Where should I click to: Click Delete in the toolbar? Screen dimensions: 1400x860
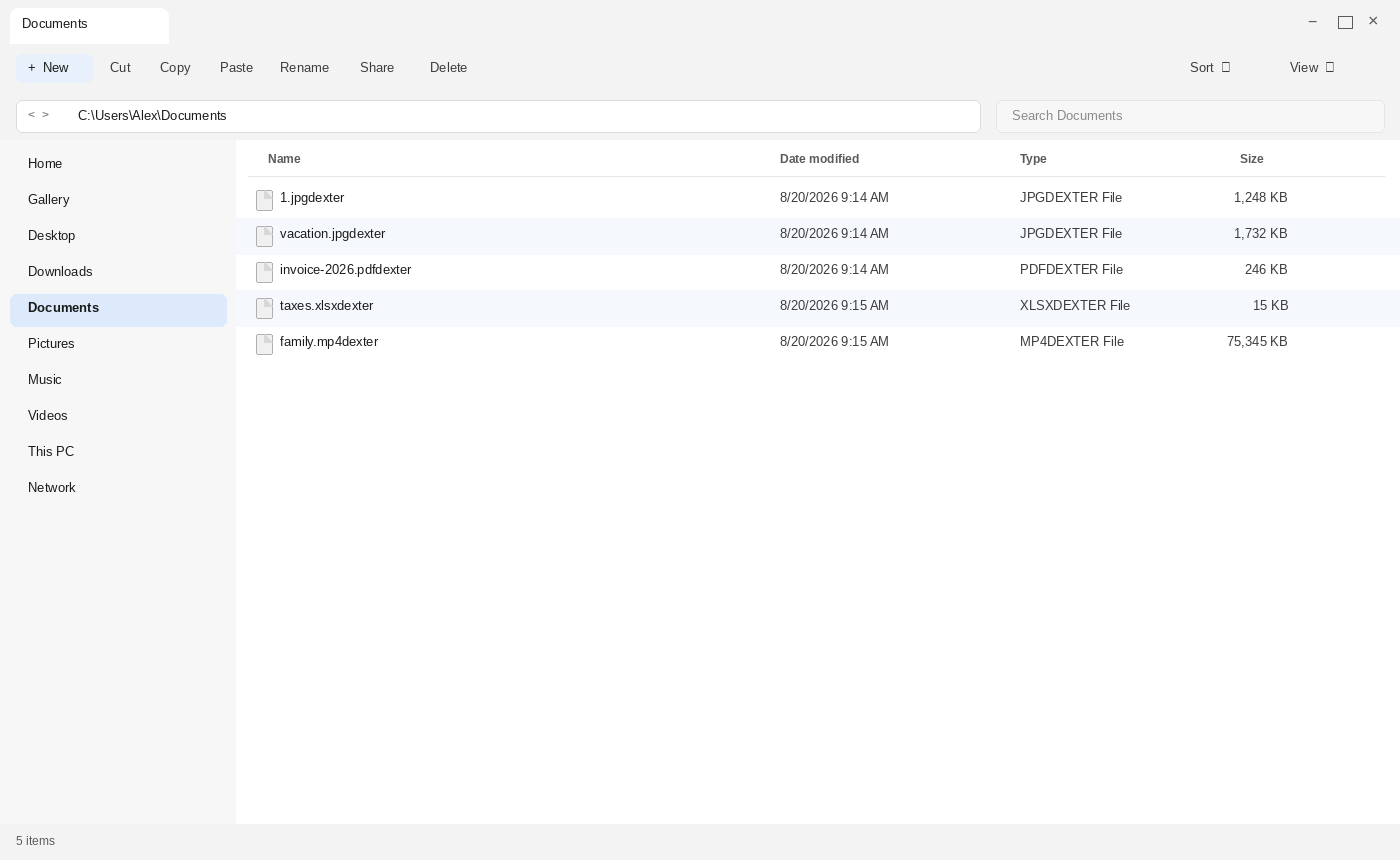coord(449,68)
